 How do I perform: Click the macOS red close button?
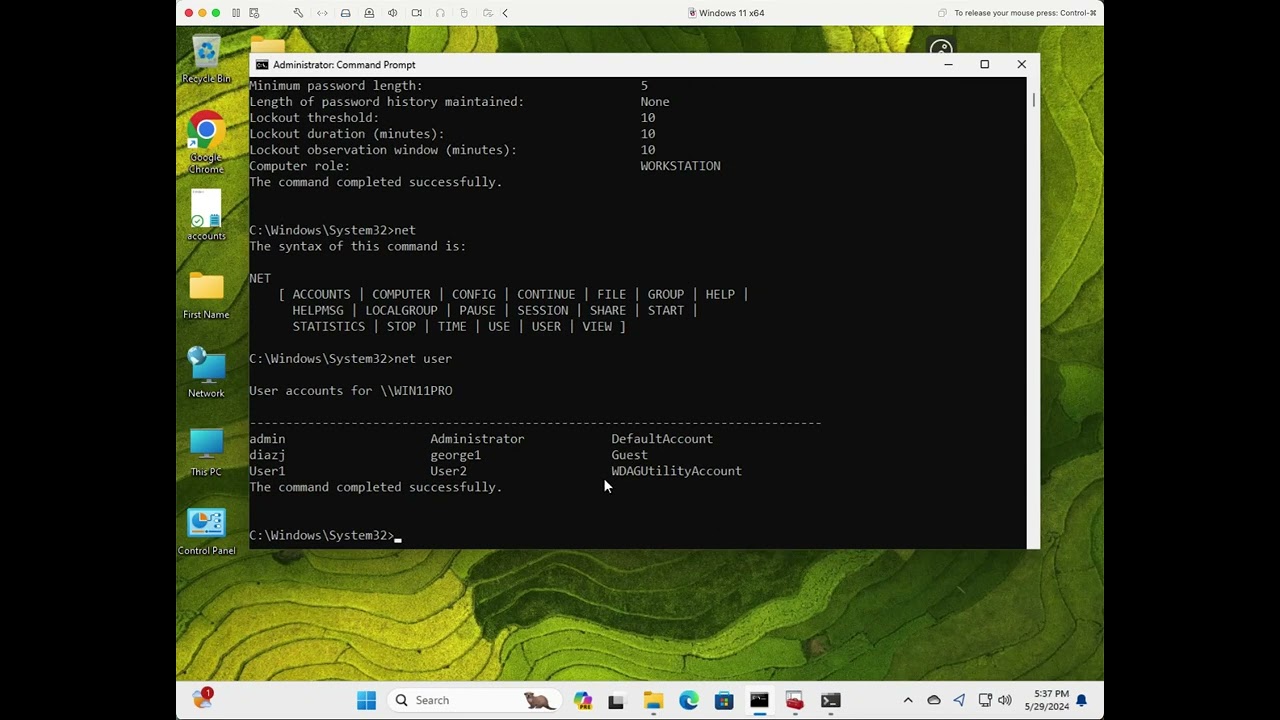189,13
